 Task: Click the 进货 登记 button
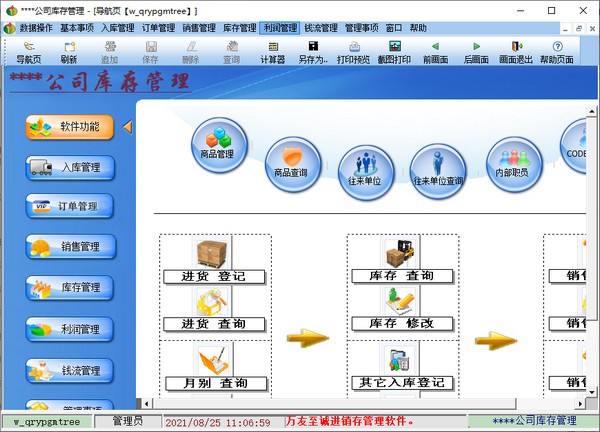214,264
